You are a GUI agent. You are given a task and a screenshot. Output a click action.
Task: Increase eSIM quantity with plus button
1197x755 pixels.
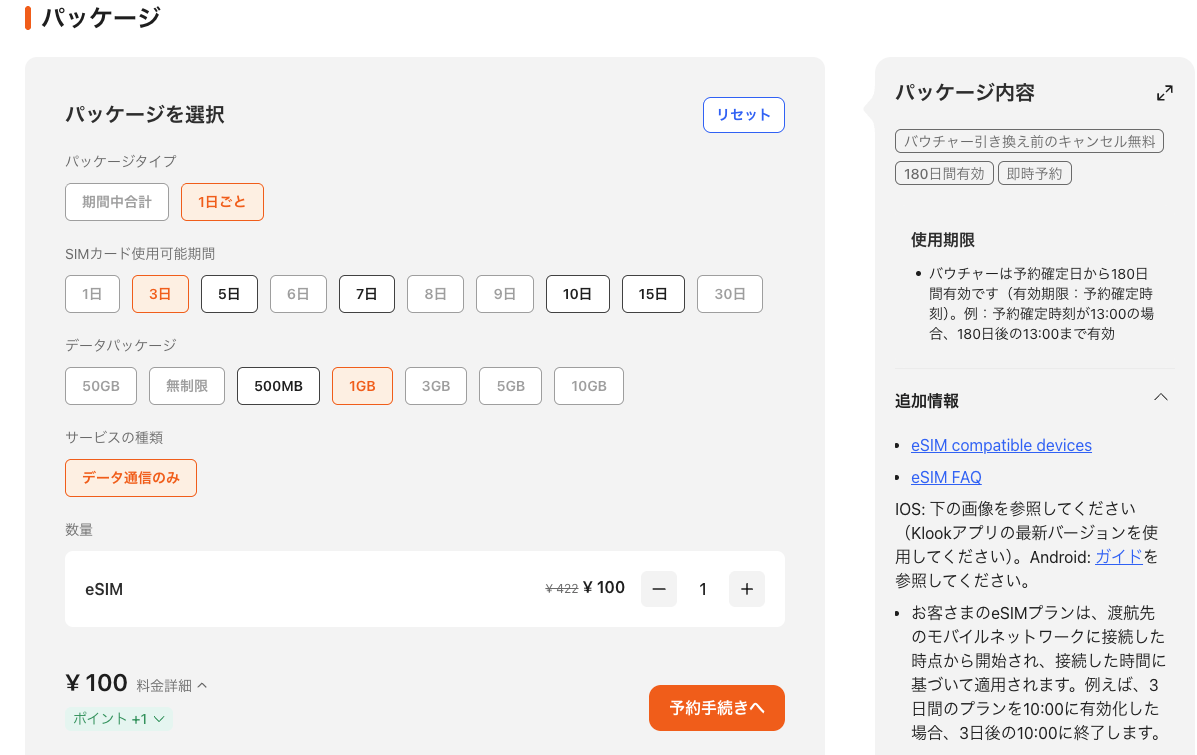[746, 589]
